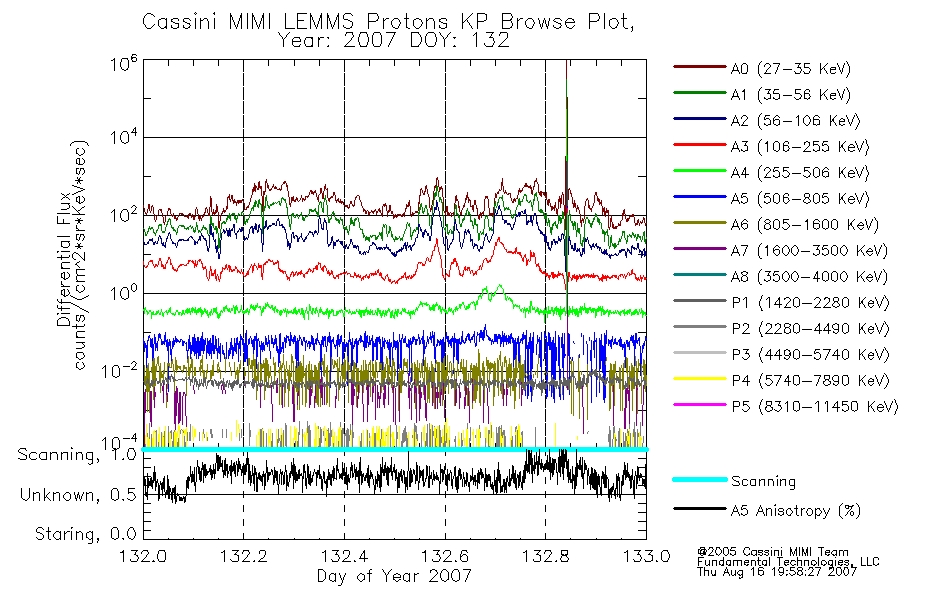Screen dimensions: 950x600
Task: Click the 132.4 x-axis tick label
Action: (345, 556)
